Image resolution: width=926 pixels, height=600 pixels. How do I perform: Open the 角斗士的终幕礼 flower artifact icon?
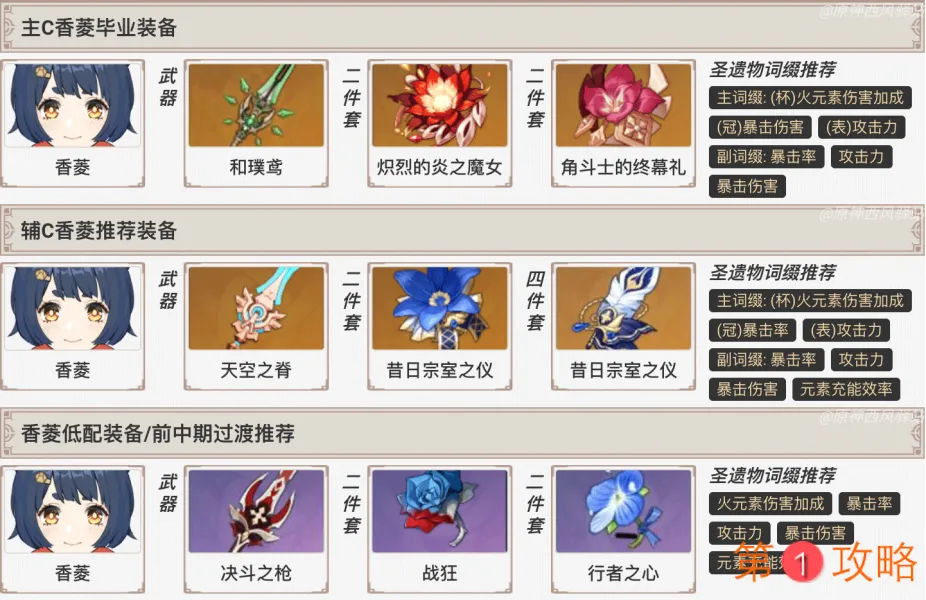point(623,105)
